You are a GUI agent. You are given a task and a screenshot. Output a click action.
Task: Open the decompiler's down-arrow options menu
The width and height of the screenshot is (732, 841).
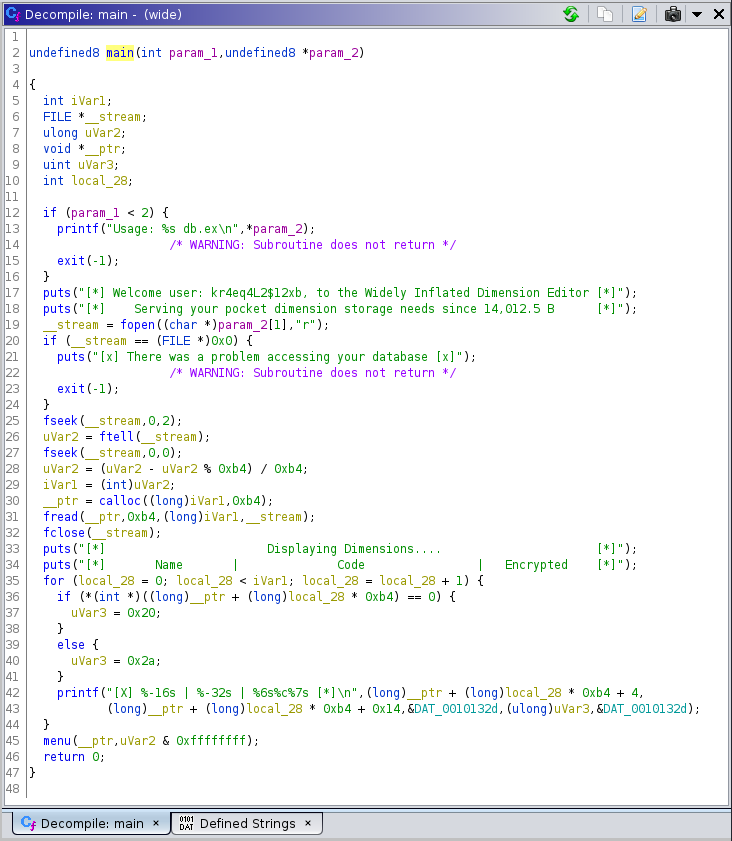(697, 14)
